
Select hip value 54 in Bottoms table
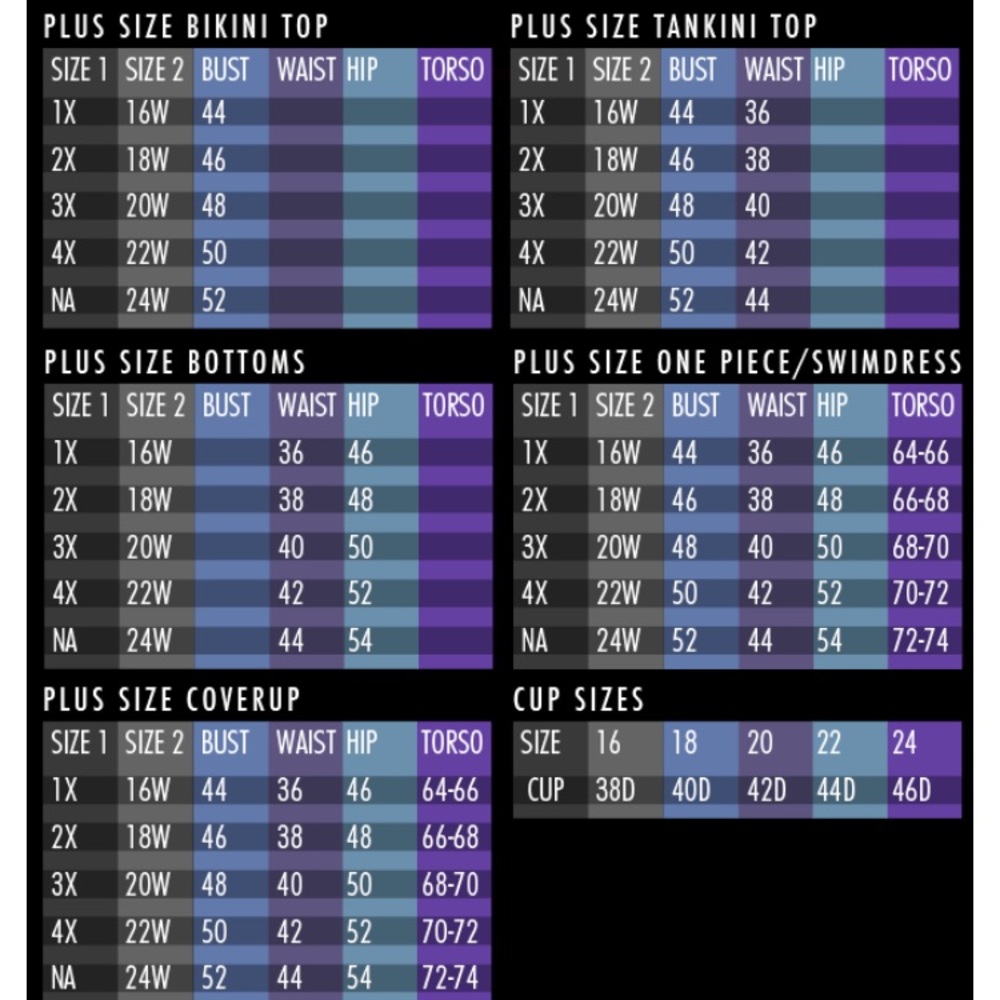coord(360,640)
